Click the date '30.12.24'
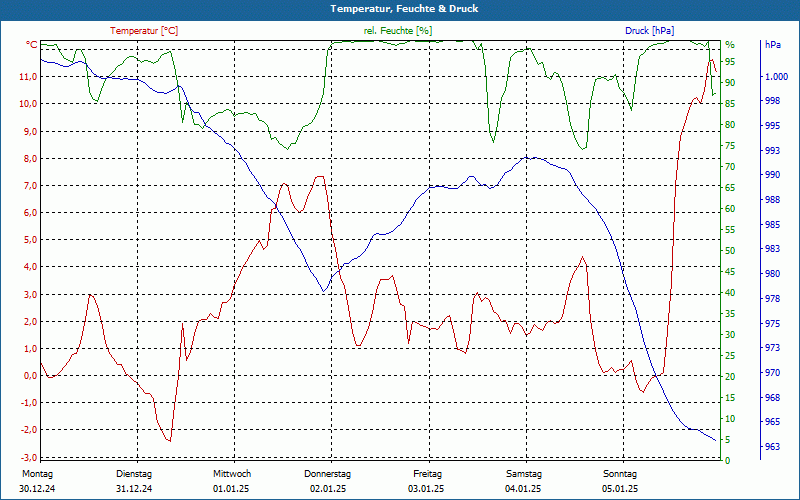 pos(37,489)
